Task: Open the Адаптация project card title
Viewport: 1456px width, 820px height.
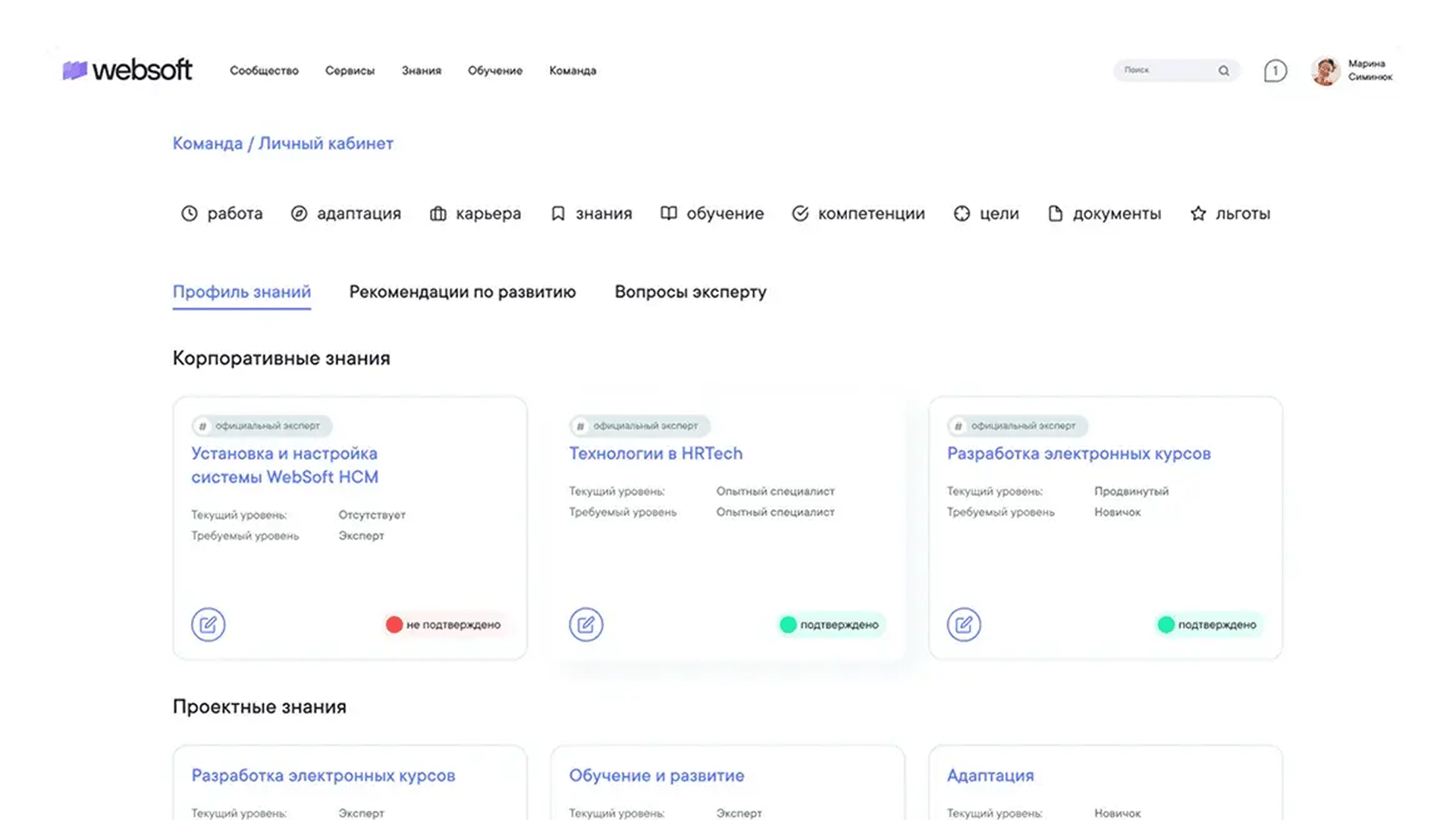Action: tap(990, 776)
